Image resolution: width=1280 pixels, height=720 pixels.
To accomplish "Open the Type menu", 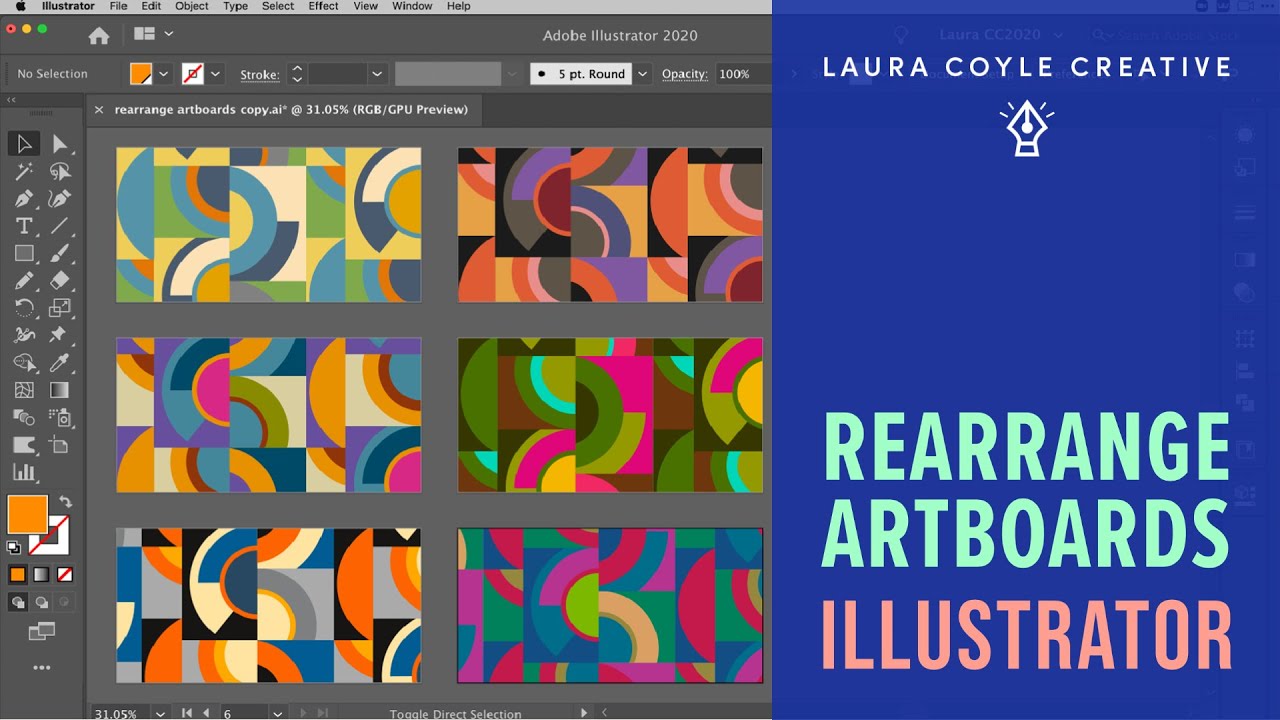I will coord(236,6).
